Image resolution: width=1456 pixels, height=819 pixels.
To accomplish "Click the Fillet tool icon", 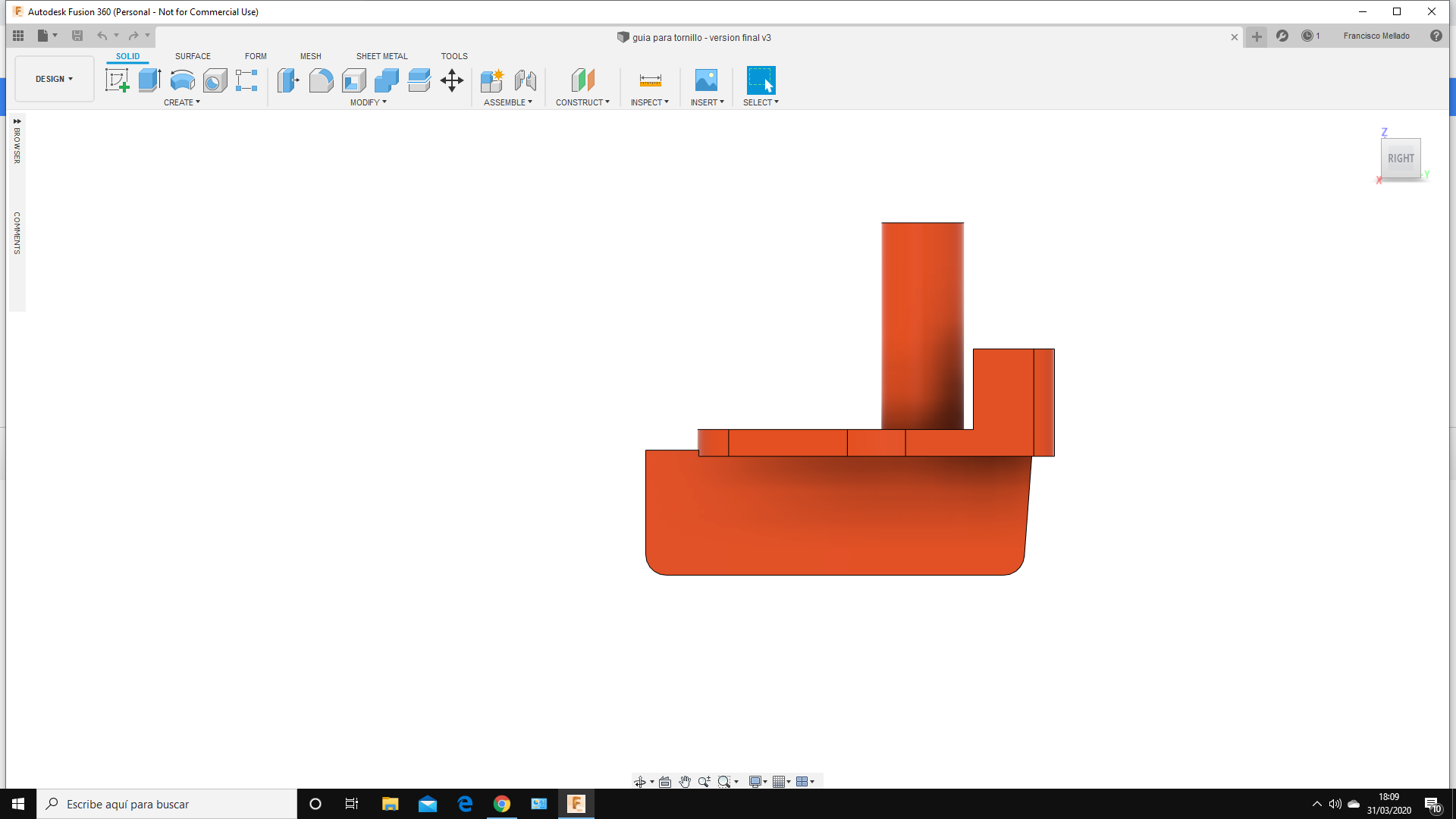I will [x=321, y=80].
